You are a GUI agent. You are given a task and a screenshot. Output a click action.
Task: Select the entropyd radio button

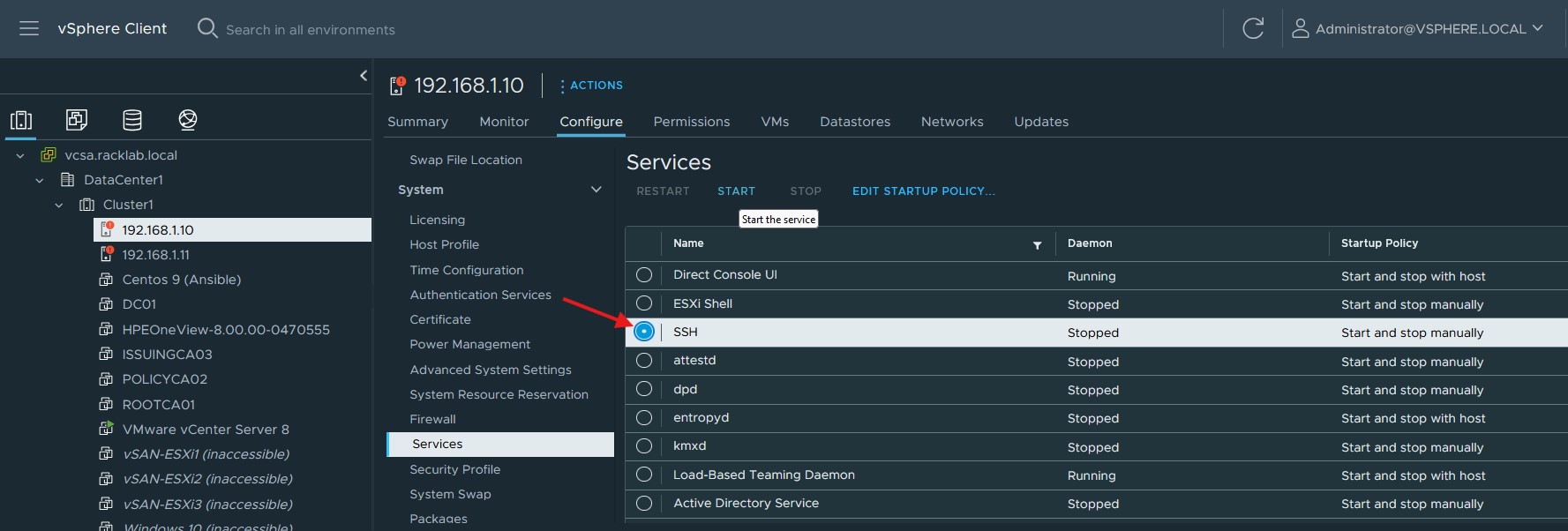(644, 417)
